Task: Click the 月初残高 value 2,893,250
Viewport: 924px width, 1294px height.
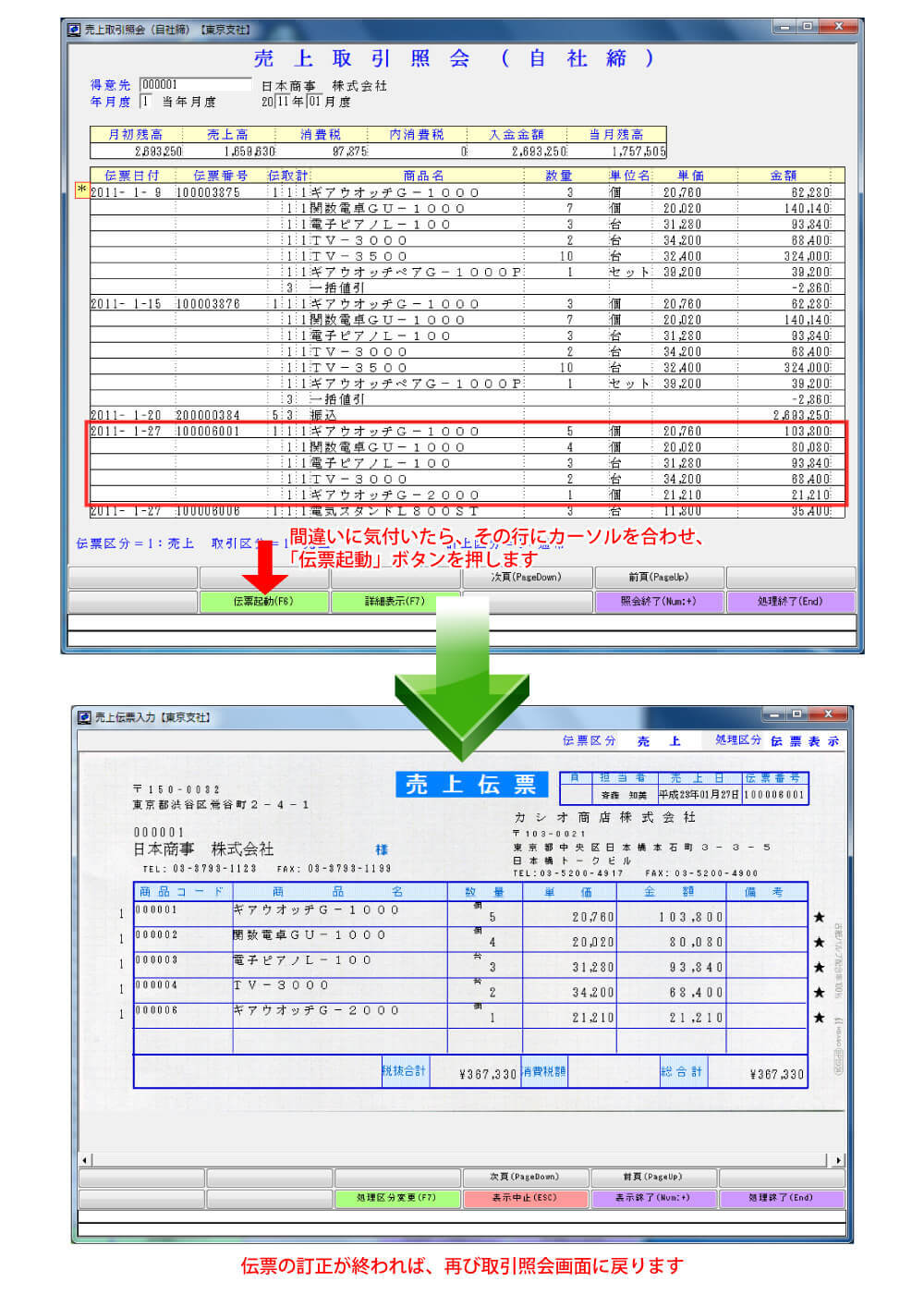Action: click(159, 152)
